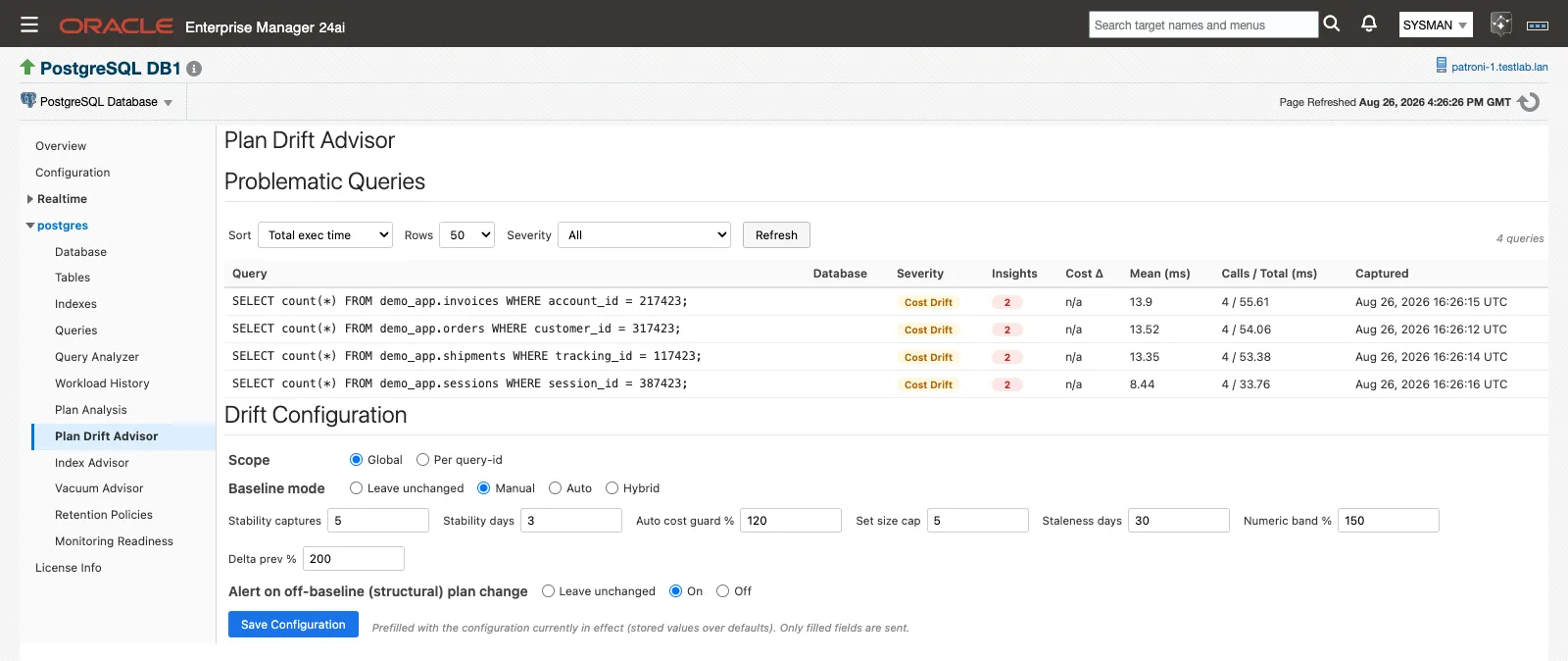Screen dimensions: 1568x661
Task: Open the more options ellipsis icon
Action: point(1538,25)
